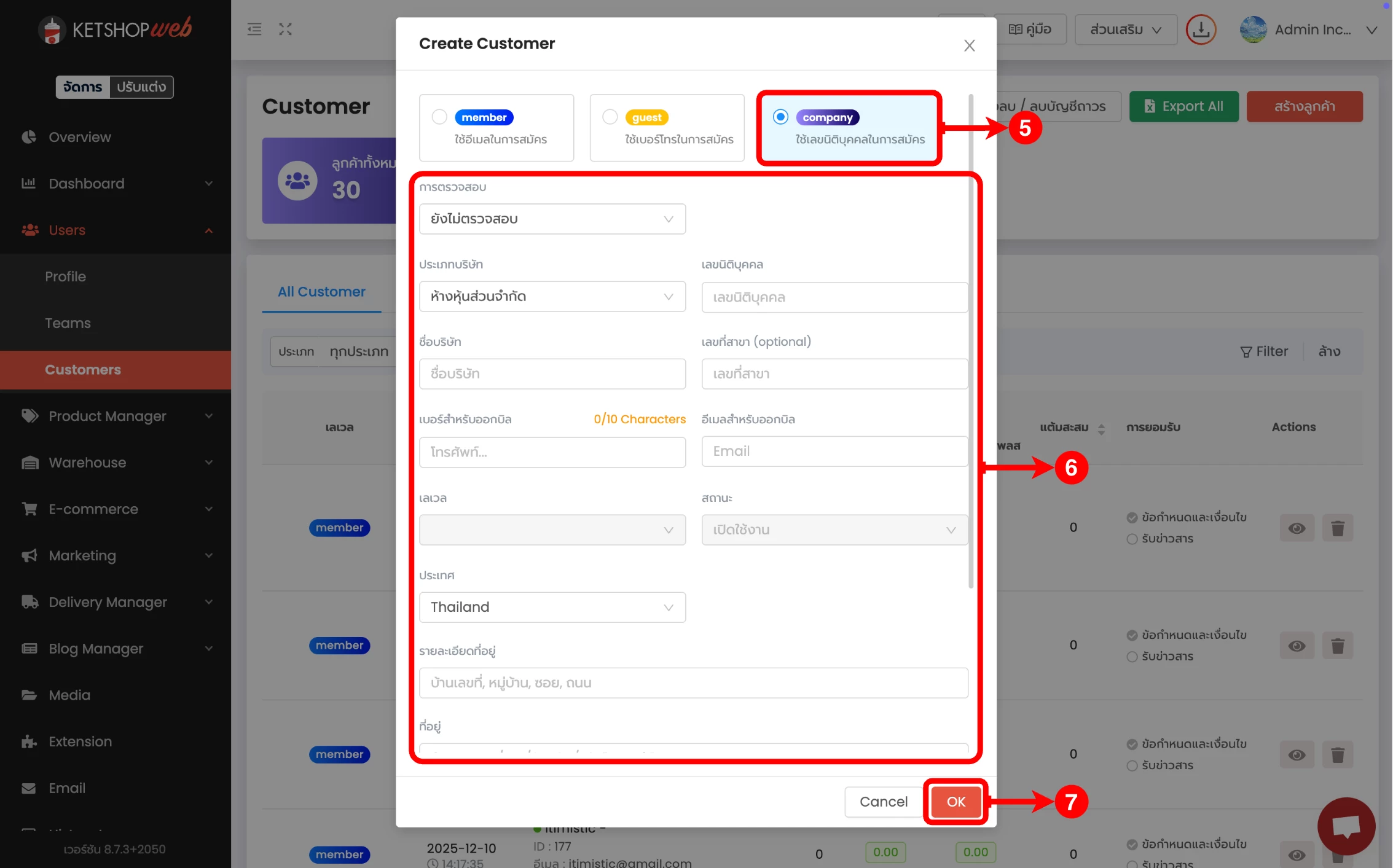This screenshot has width=1393, height=868.
Task: Open the company type dropdown
Action: 552,297
